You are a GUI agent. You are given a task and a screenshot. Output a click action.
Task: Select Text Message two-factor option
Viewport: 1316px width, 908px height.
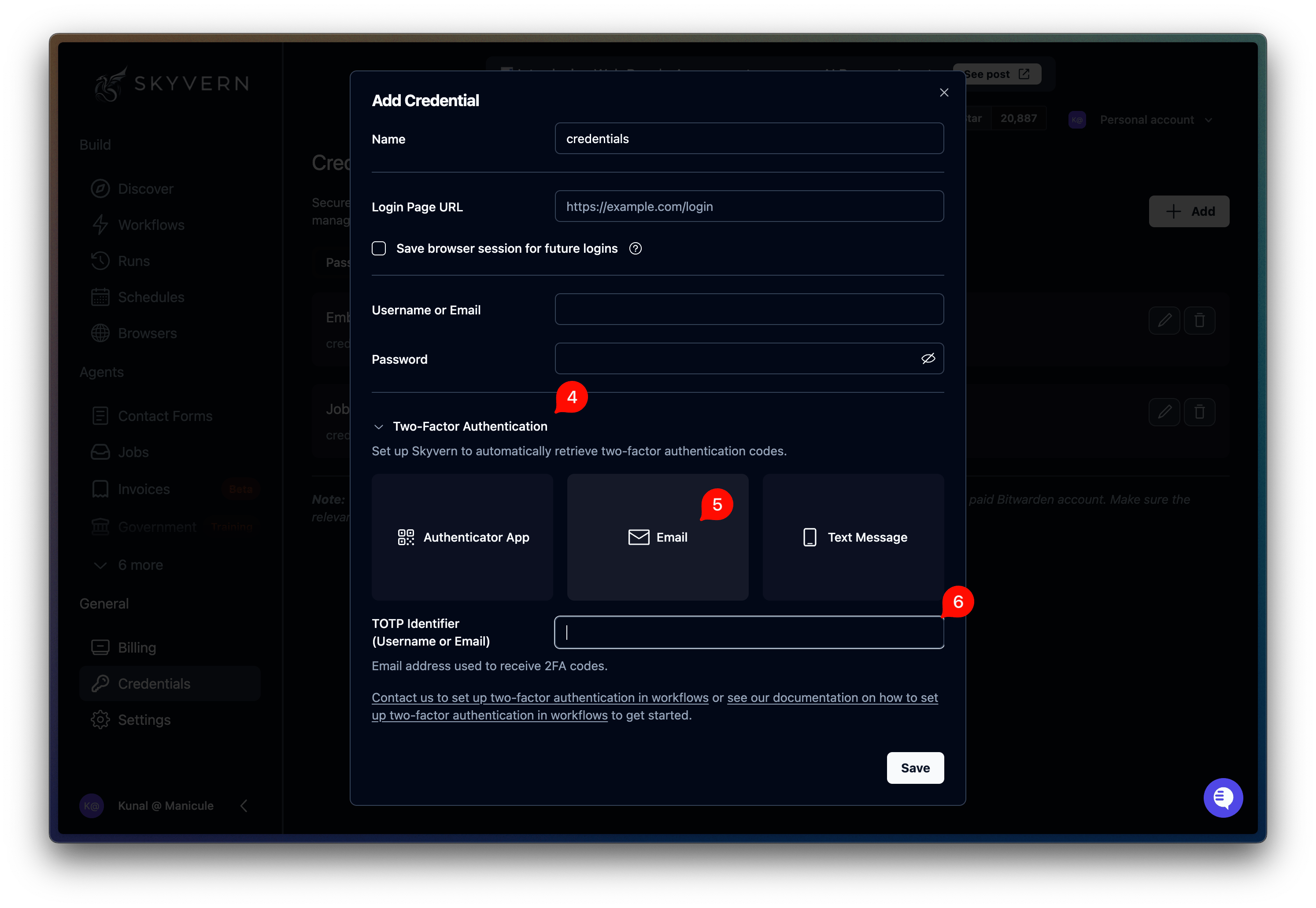(x=853, y=537)
